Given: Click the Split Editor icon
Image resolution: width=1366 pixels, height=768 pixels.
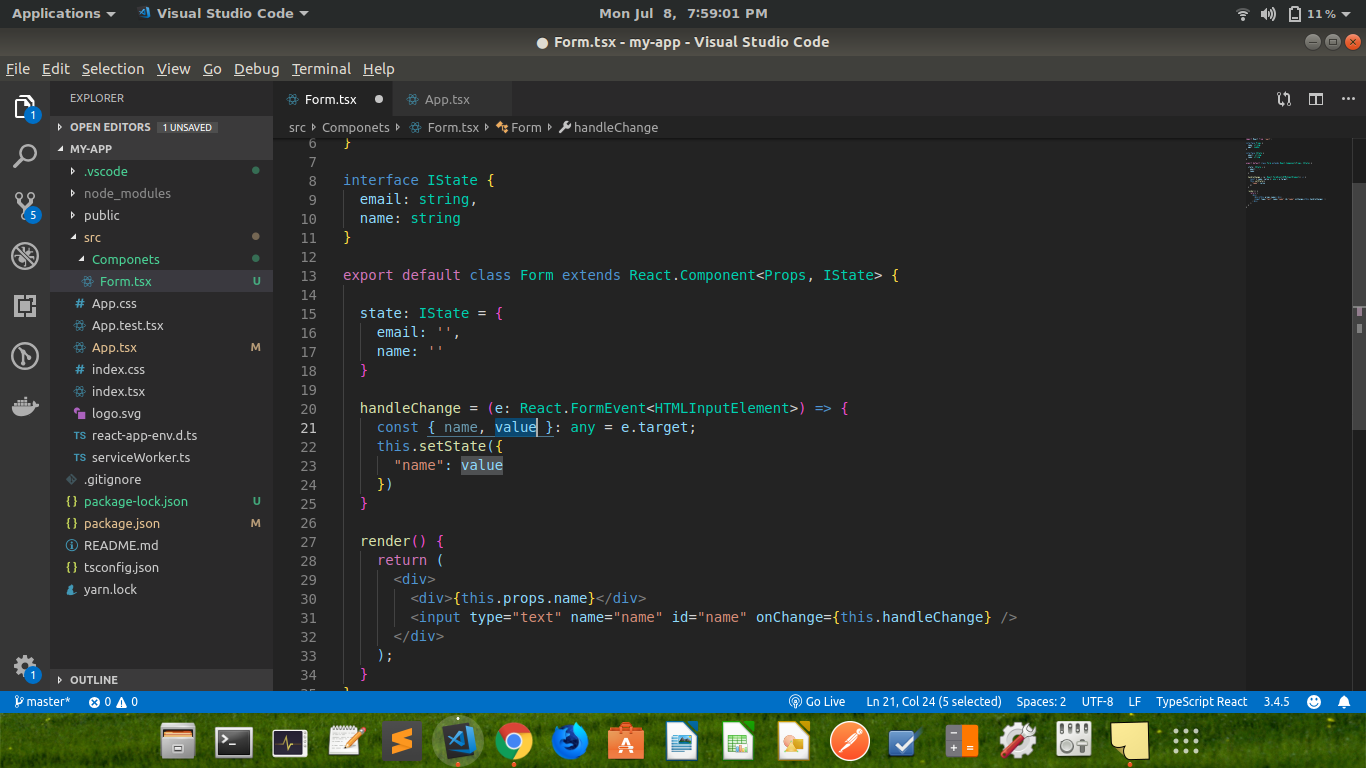Looking at the screenshot, I should pyautogui.click(x=1315, y=99).
